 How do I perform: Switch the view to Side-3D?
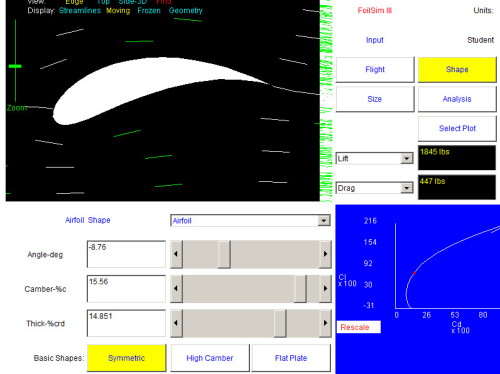click(x=133, y=2)
